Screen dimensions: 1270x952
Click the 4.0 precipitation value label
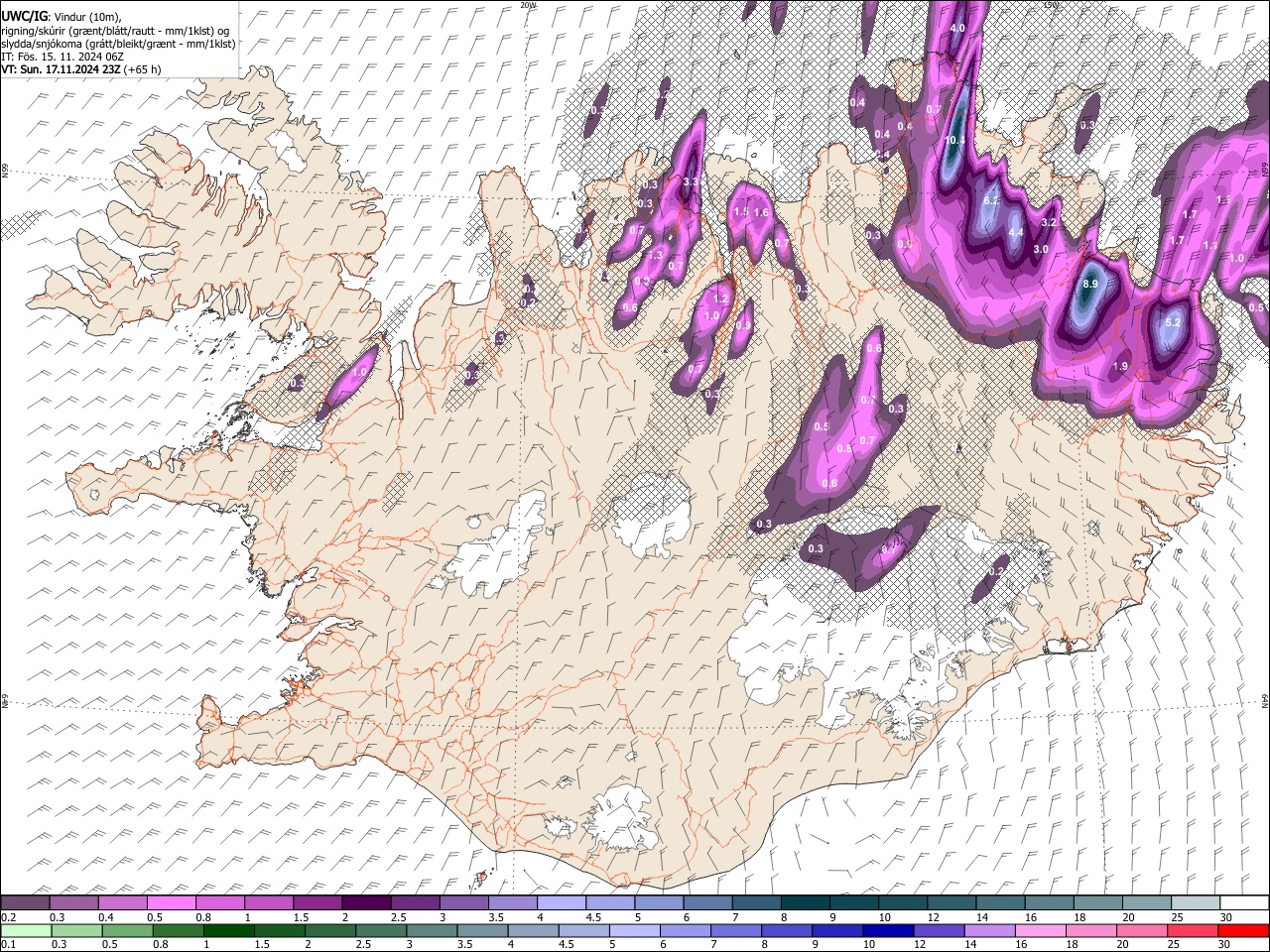point(957,29)
